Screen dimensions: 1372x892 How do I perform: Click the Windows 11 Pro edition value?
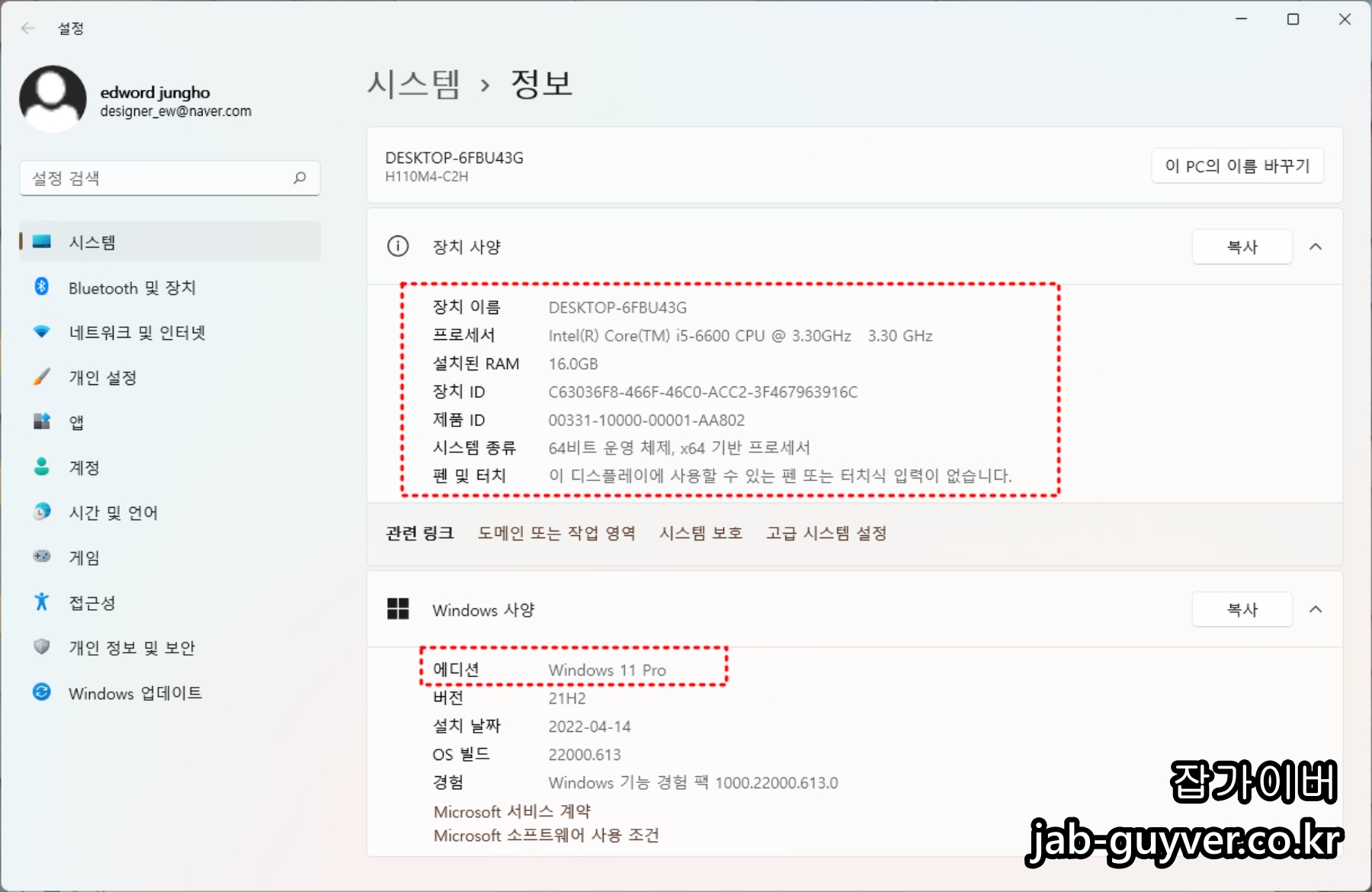point(607,670)
